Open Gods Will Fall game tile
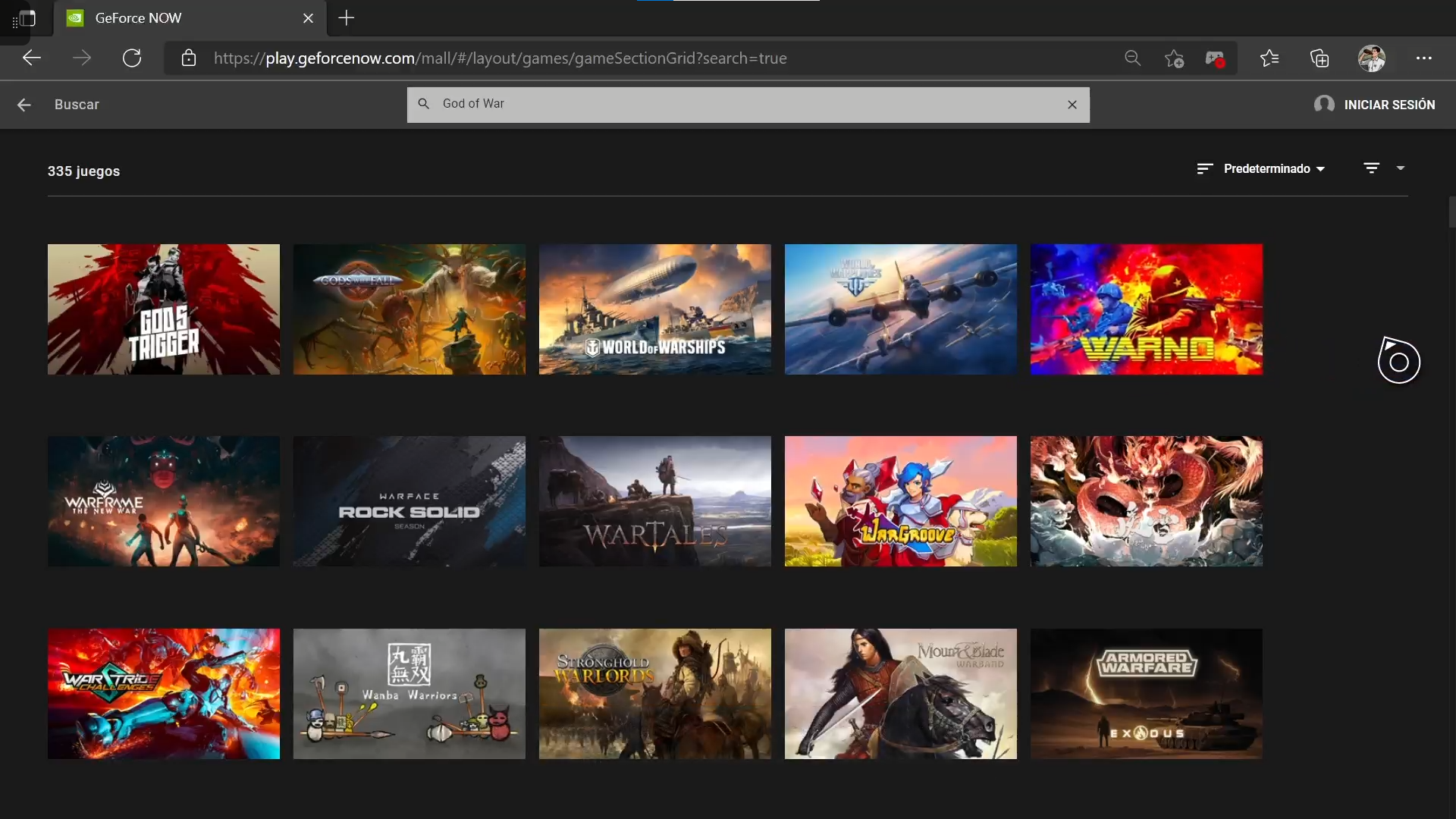Screen dimensions: 1456x819 (x=409, y=309)
